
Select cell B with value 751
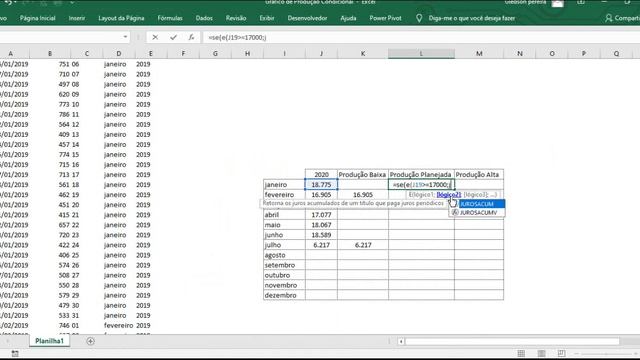[50, 64]
